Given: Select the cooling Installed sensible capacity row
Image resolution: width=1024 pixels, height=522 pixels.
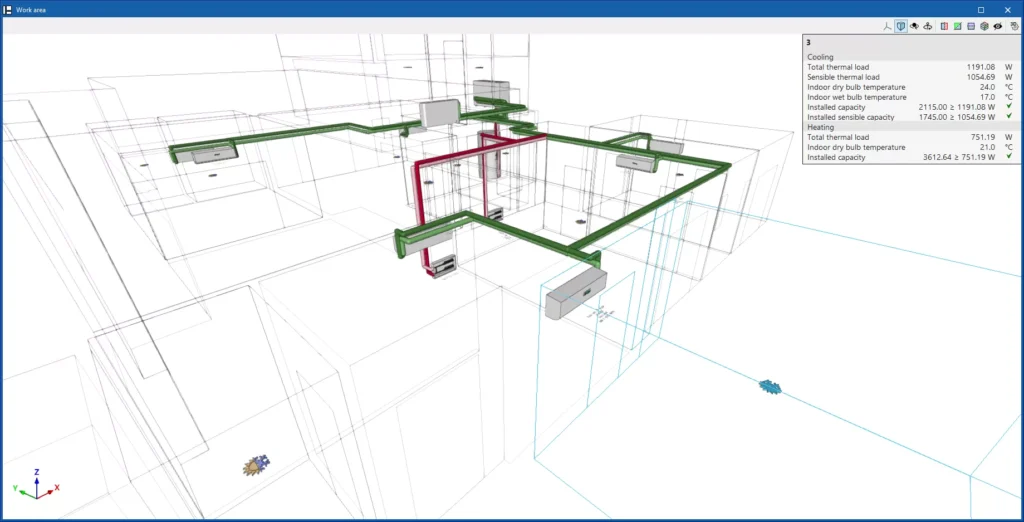Looking at the screenshot, I should click(910, 117).
